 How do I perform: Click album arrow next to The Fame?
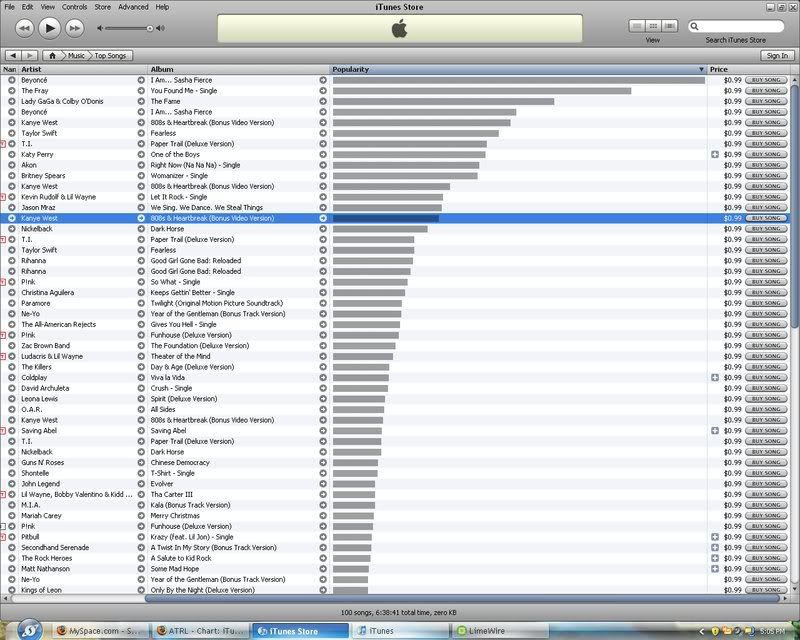322,101
